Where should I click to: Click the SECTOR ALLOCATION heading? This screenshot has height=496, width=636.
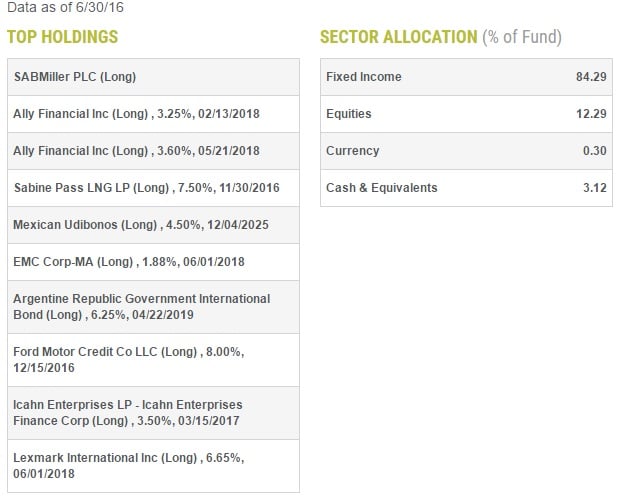point(398,38)
